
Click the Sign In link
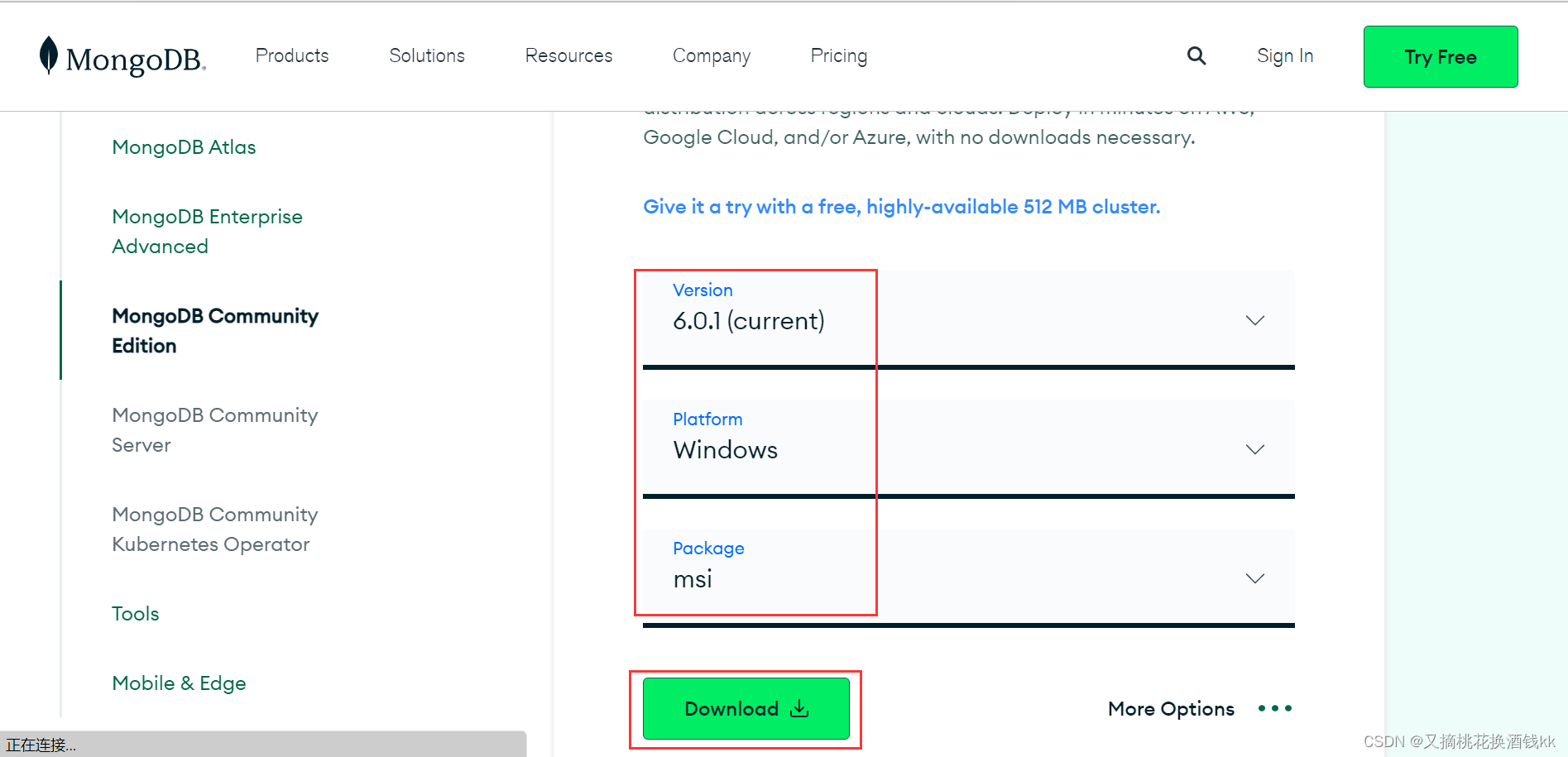click(1284, 55)
